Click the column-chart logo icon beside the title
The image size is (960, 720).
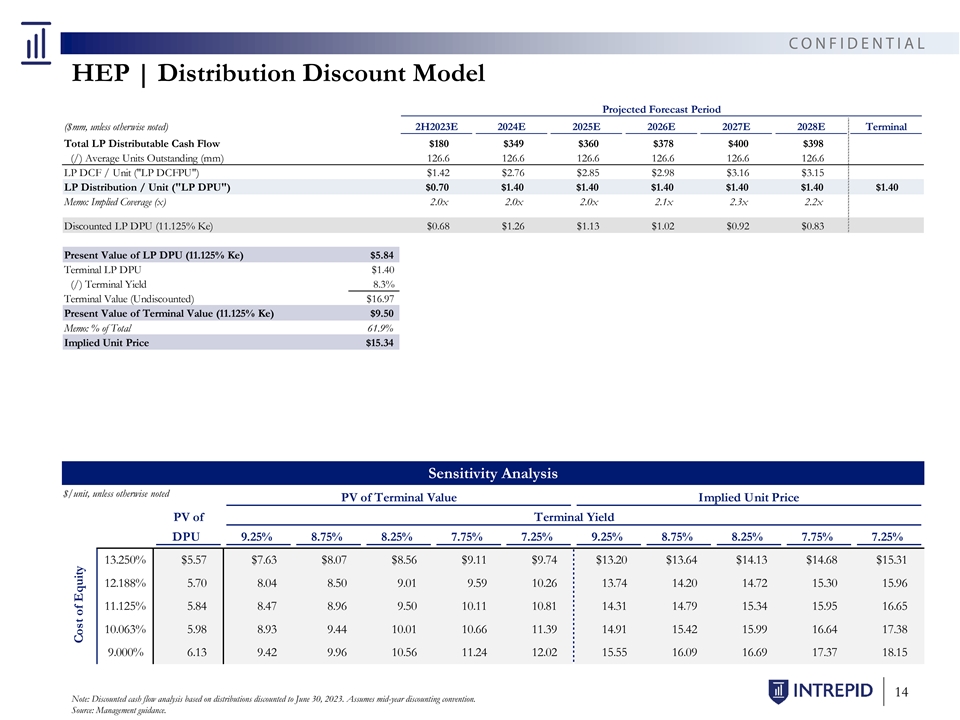coord(36,43)
